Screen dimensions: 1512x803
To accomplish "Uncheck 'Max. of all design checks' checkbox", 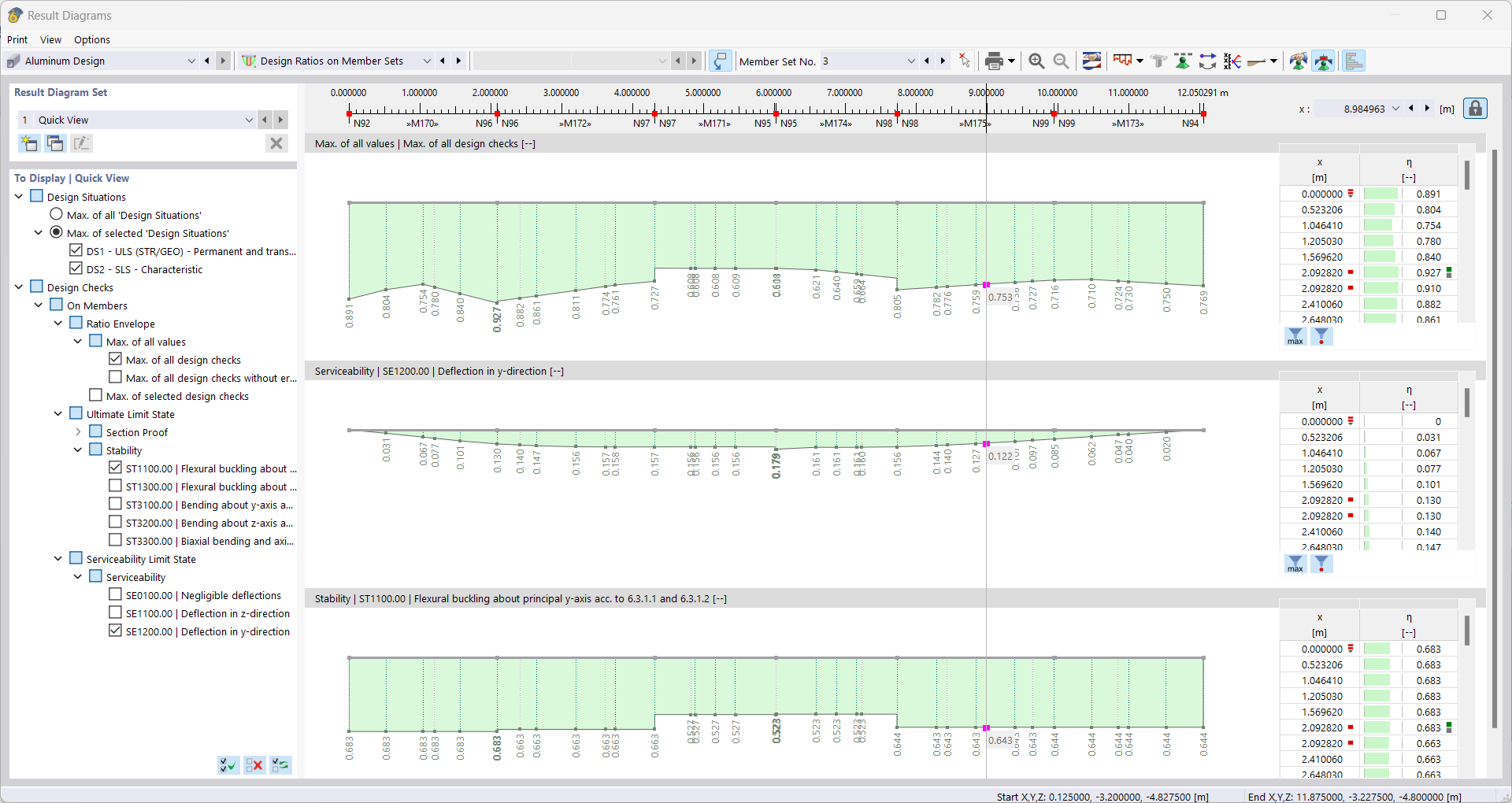I will point(115,359).
